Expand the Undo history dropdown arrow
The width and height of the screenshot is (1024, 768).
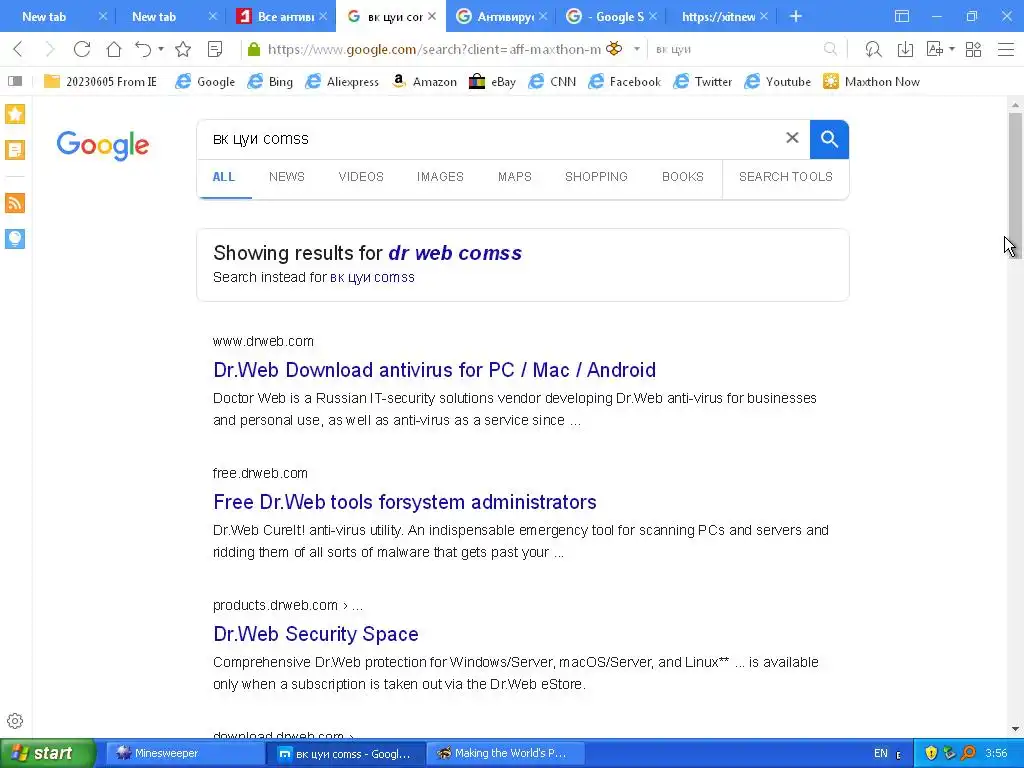(x=161, y=49)
